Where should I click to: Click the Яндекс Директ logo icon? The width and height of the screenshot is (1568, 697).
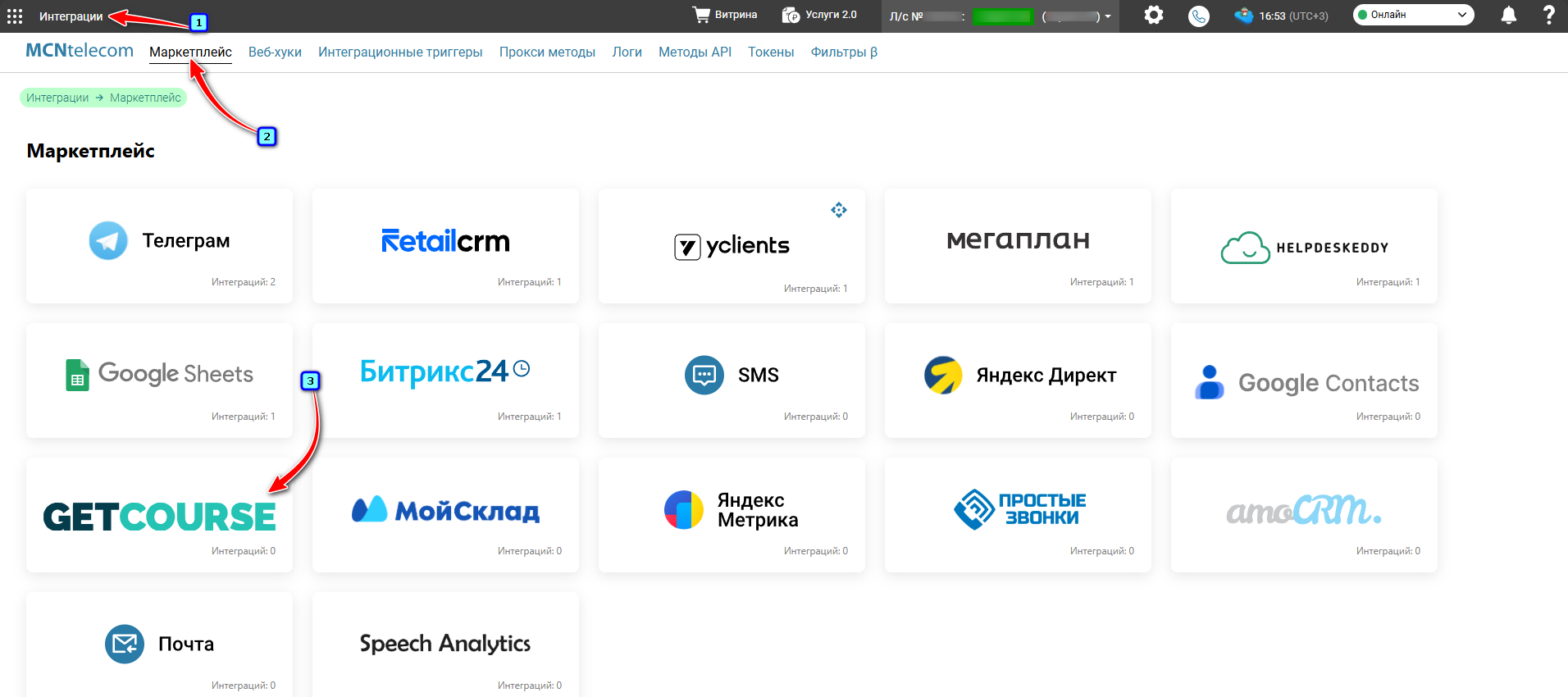(x=943, y=375)
